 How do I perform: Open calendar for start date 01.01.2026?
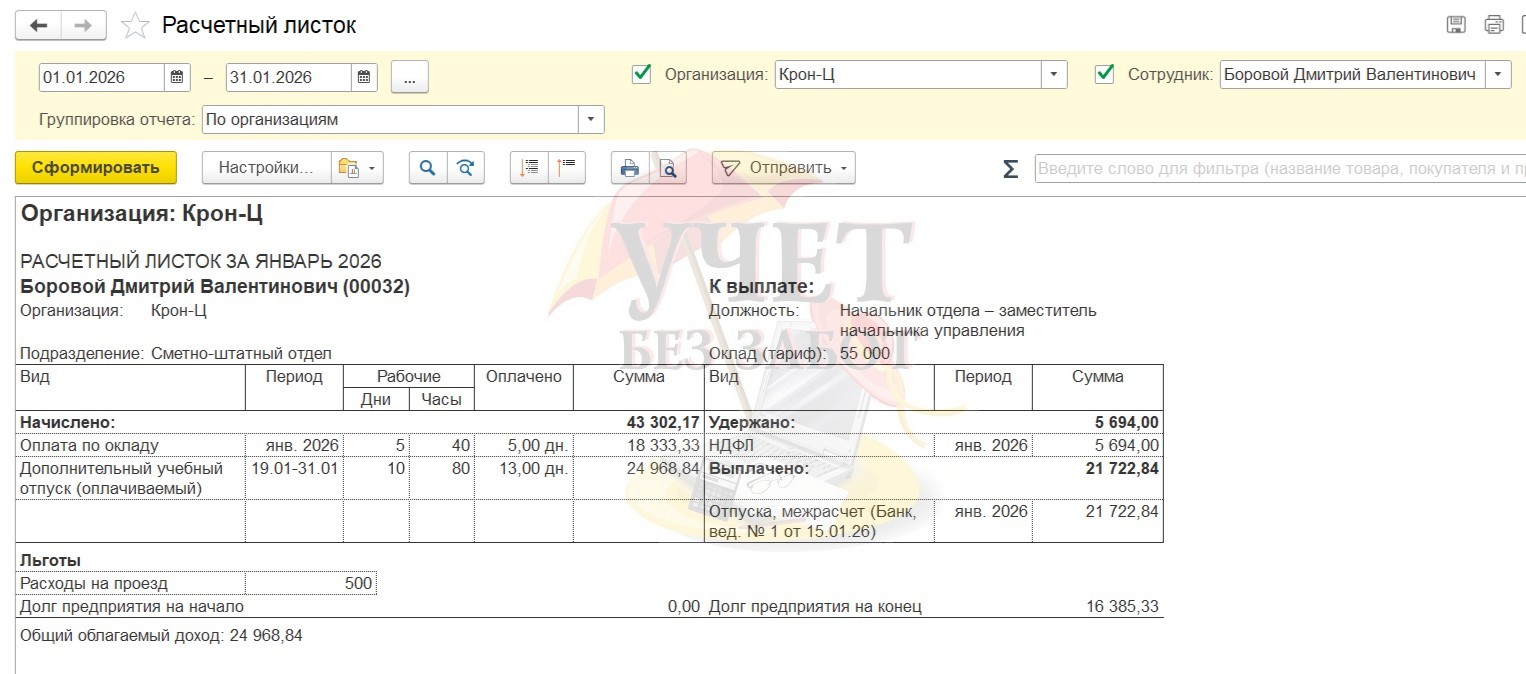(177, 77)
